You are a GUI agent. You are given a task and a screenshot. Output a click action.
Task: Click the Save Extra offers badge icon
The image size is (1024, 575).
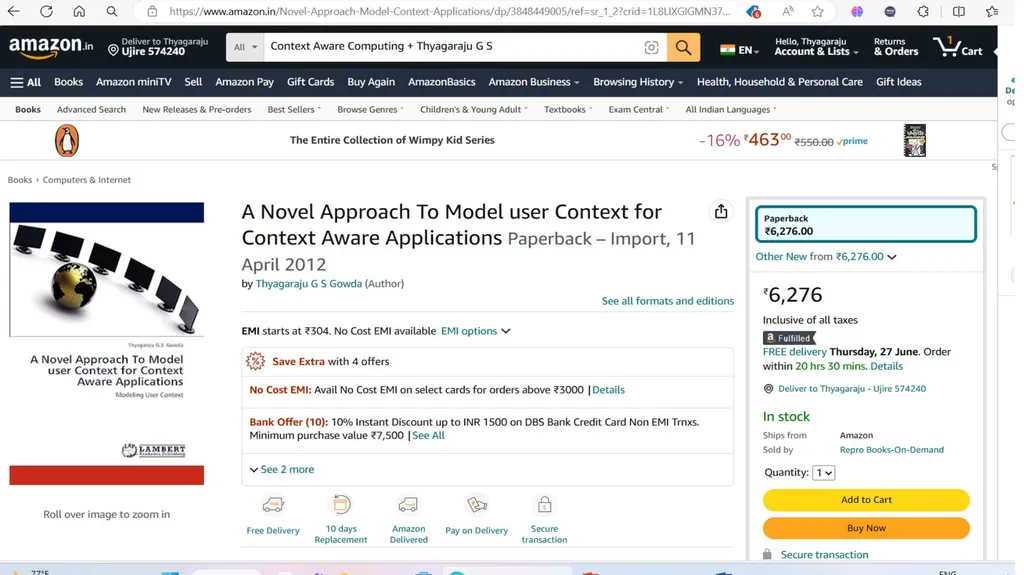[x=255, y=361]
